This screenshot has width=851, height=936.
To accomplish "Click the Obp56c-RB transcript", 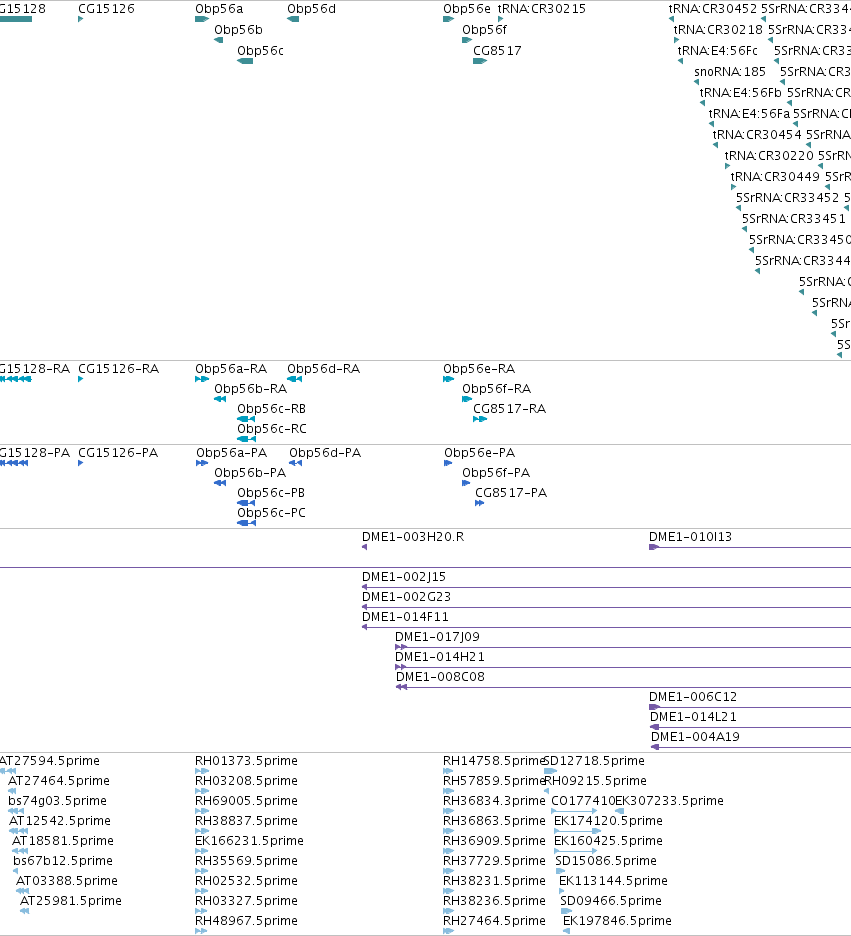I will click(x=246, y=419).
